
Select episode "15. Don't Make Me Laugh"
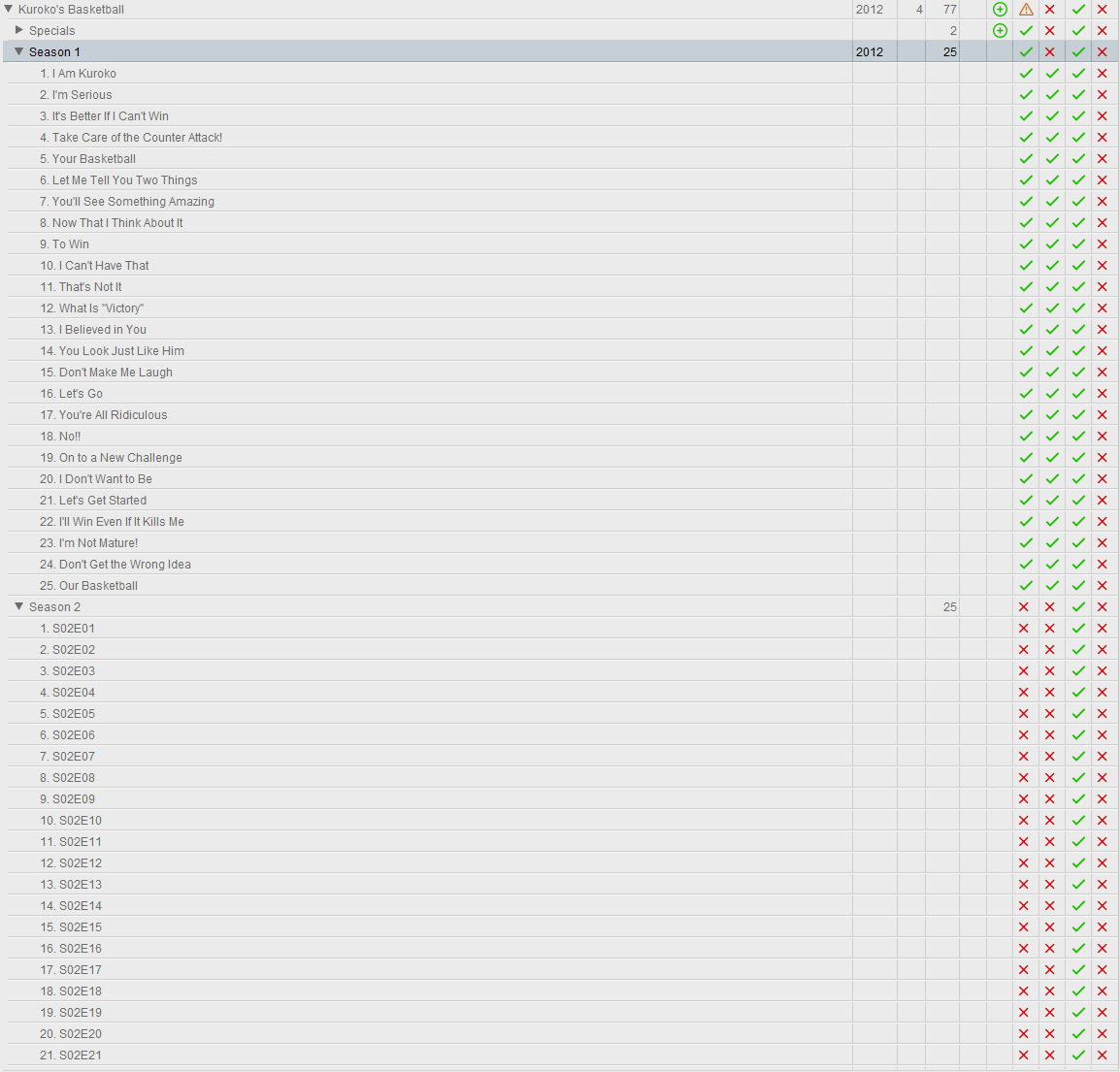click(107, 373)
